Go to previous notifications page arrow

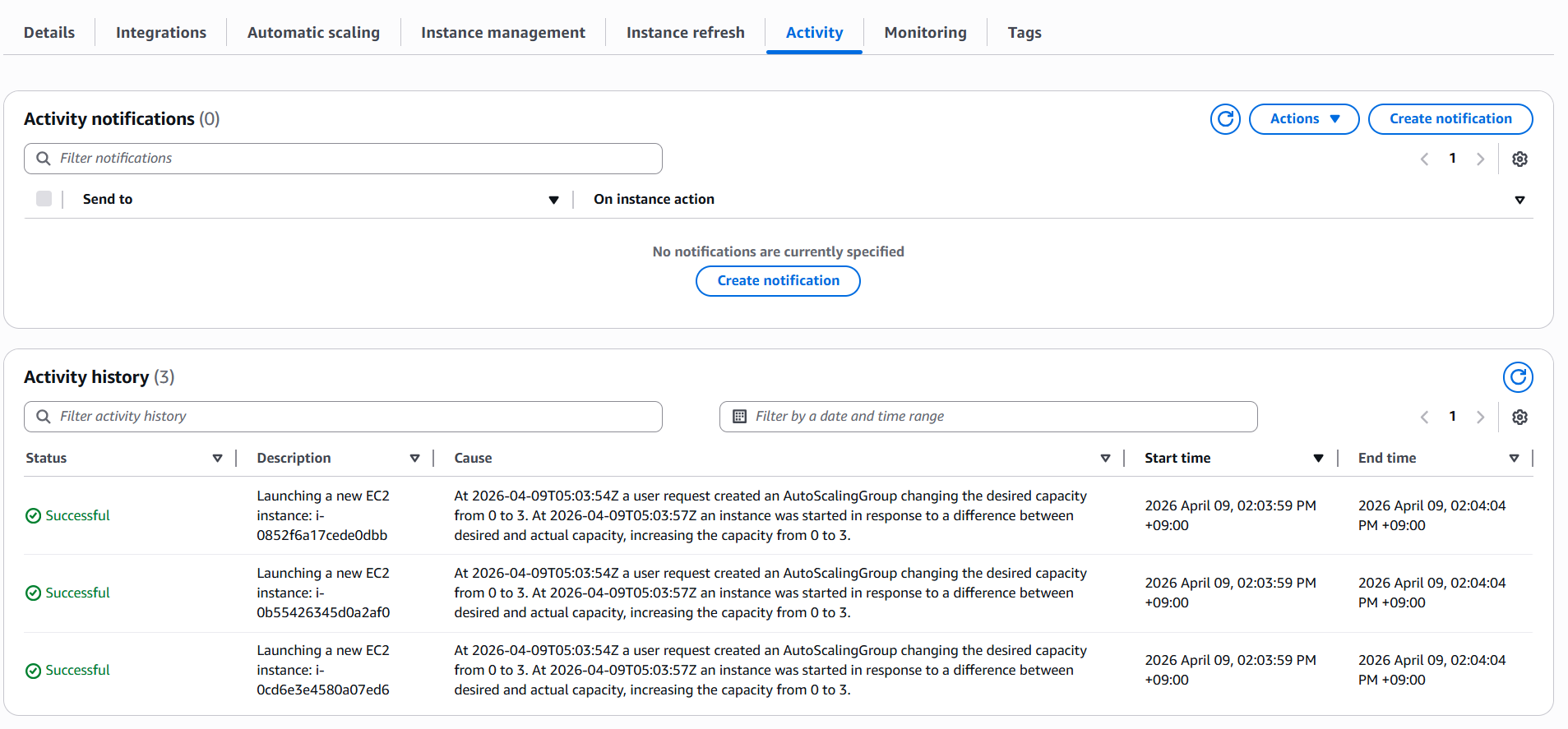click(1424, 159)
